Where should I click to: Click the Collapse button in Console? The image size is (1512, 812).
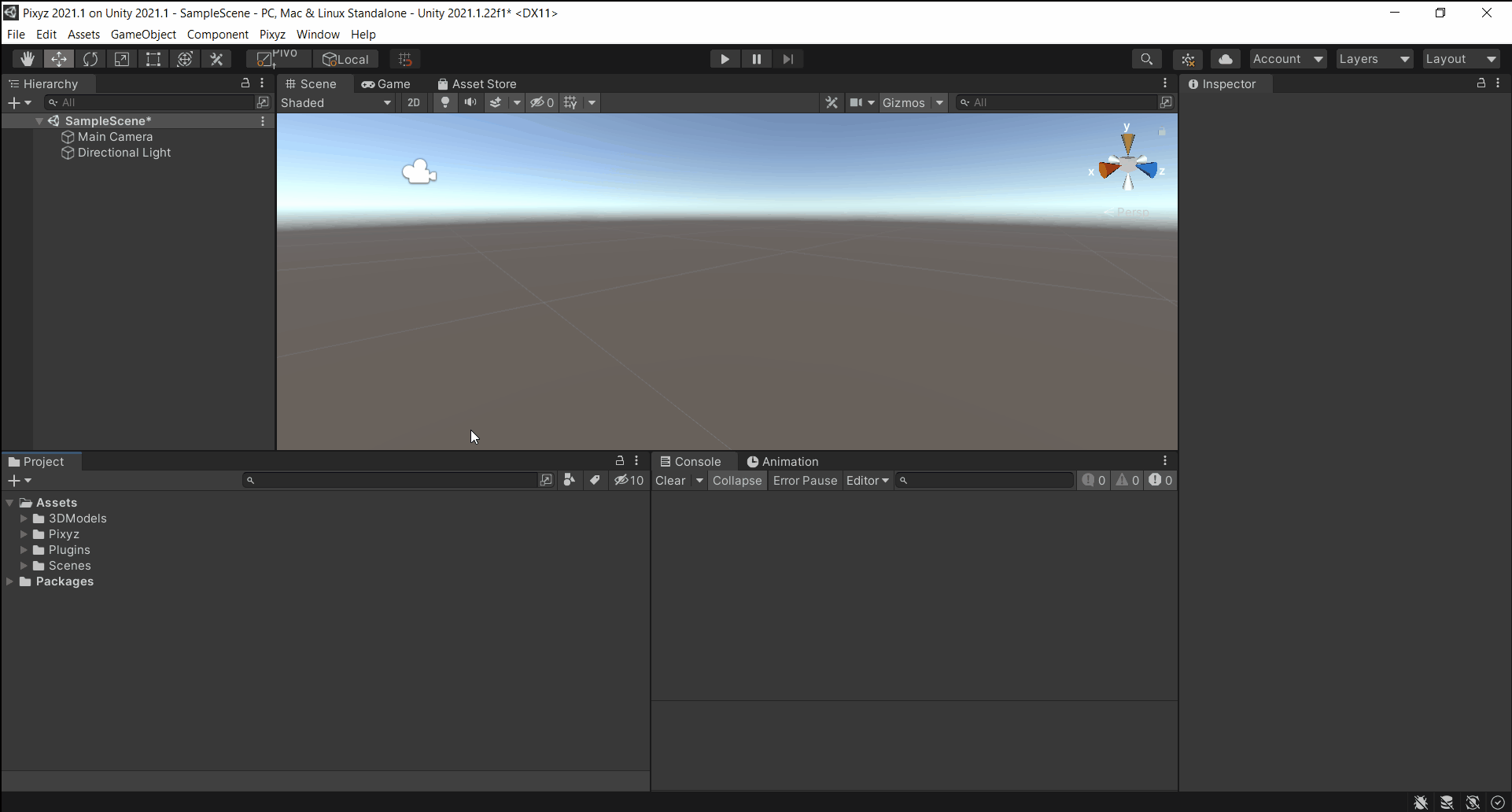pos(737,481)
